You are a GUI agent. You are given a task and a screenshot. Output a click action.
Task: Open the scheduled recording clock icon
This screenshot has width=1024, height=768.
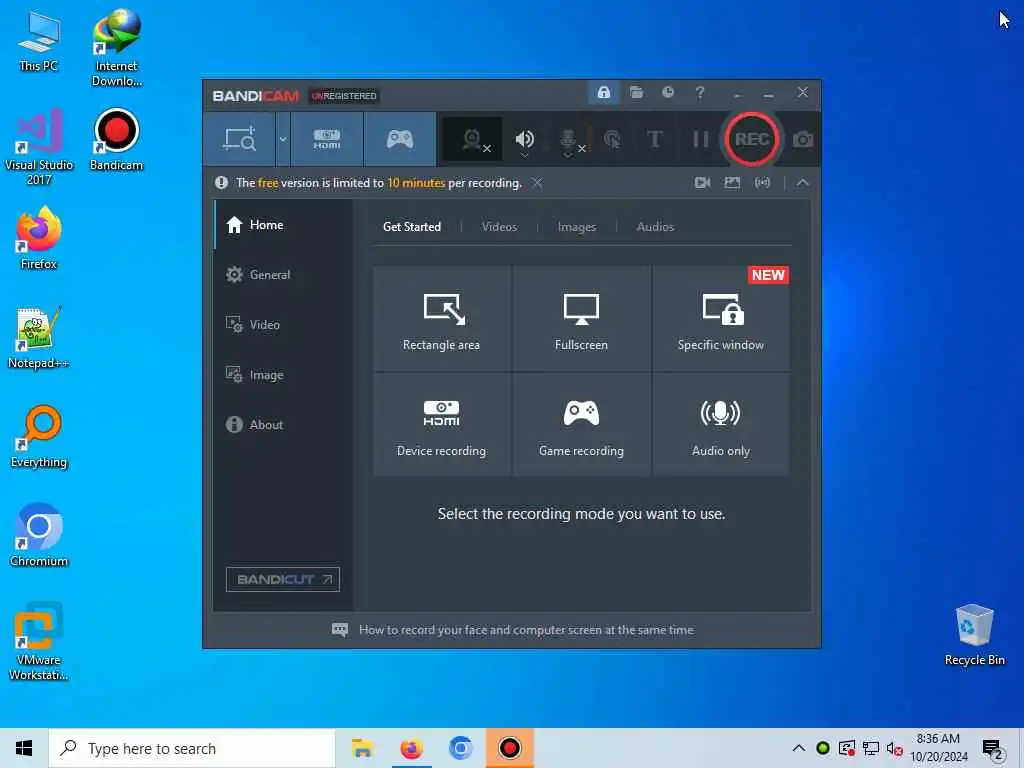667,92
